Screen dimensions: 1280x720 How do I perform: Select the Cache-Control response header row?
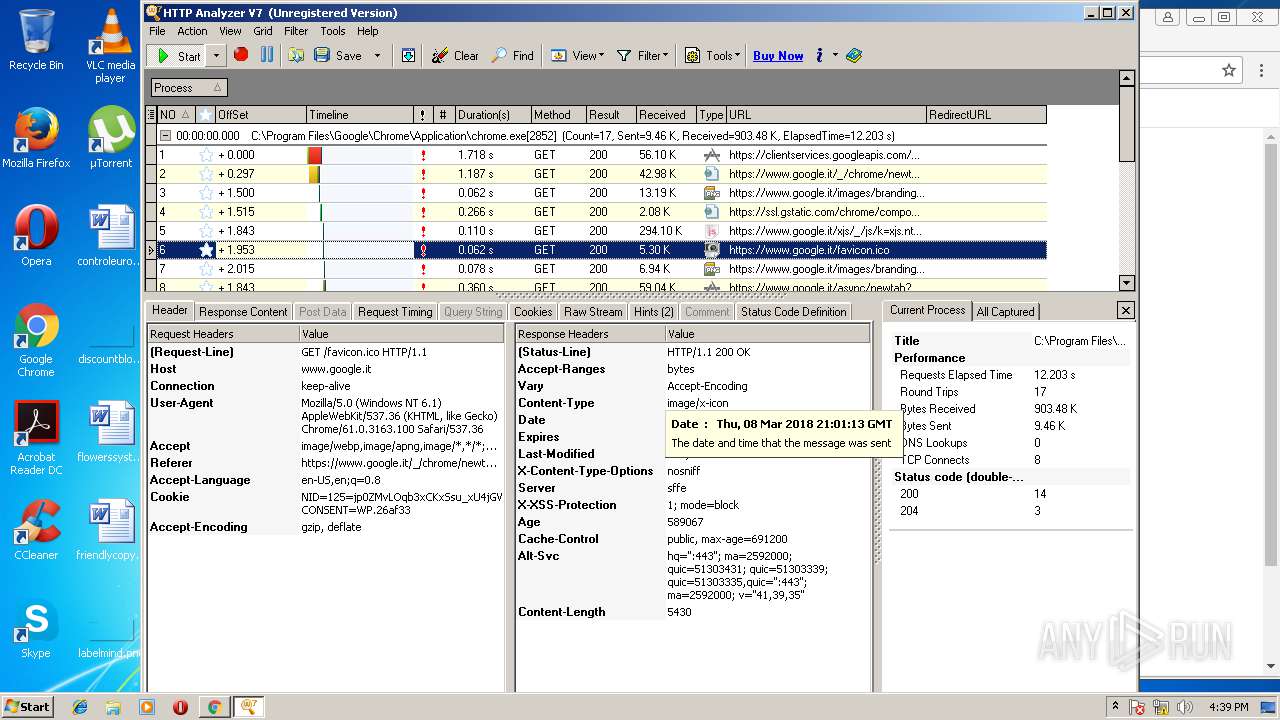[x=693, y=539]
